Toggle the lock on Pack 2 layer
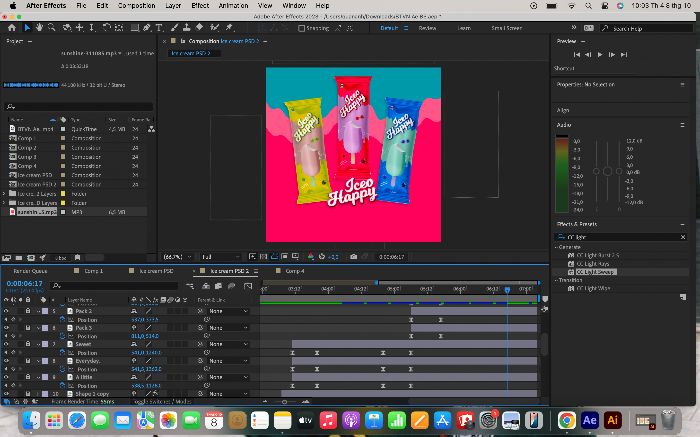700x437 pixels. [28, 311]
